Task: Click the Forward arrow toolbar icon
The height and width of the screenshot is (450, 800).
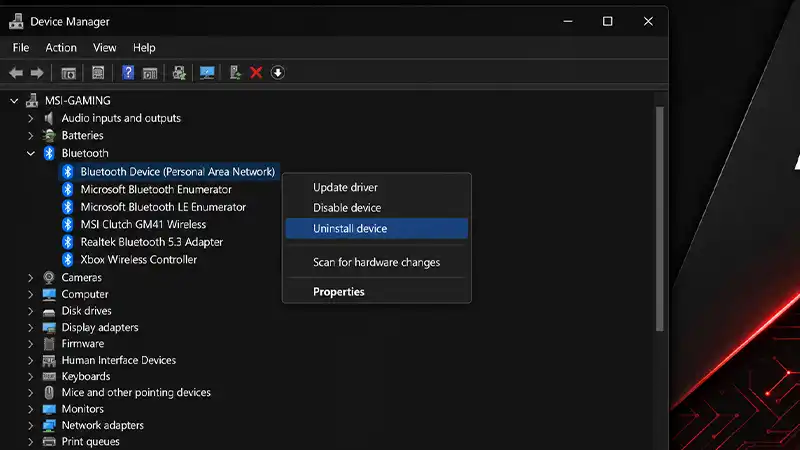Action: [x=37, y=73]
